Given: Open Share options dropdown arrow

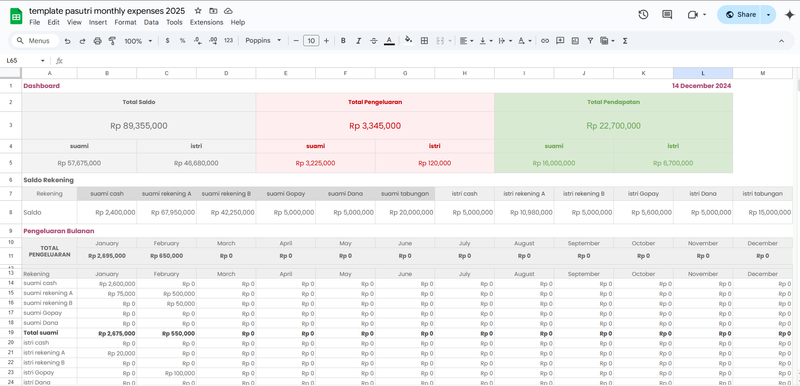Looking at the screenshot, I should pos(768,15).
